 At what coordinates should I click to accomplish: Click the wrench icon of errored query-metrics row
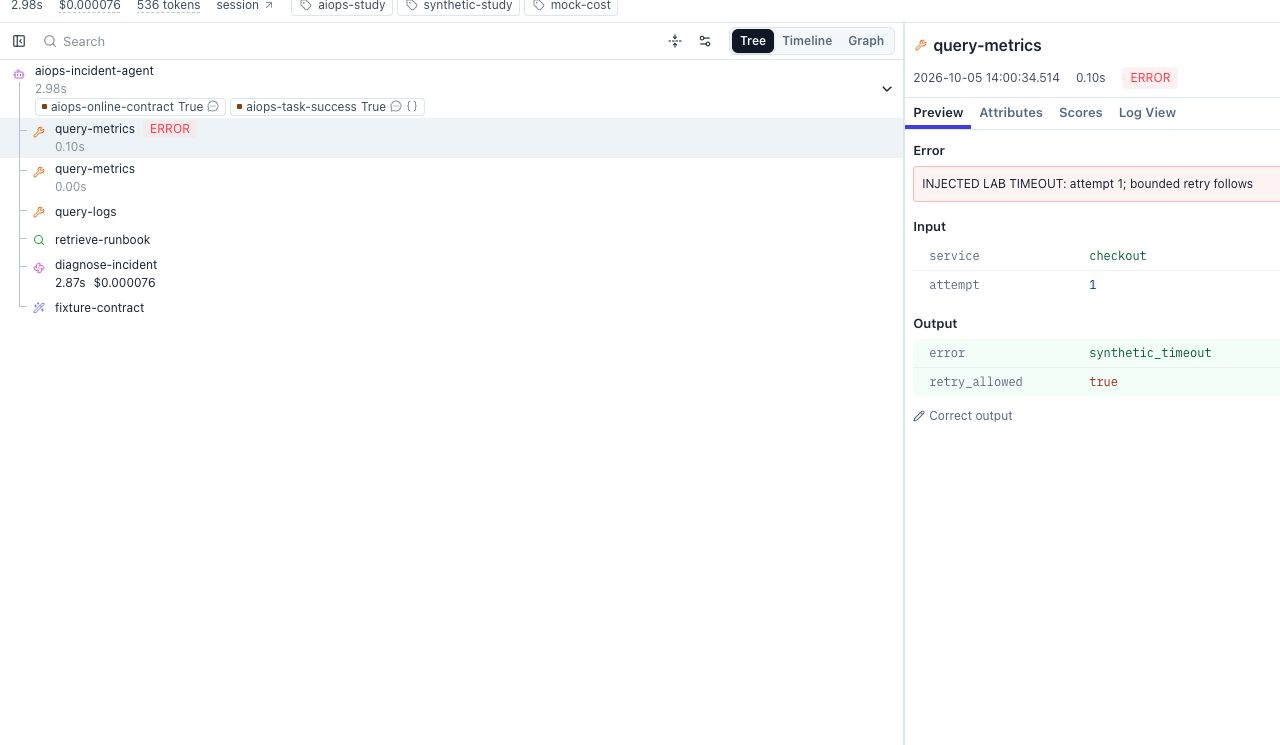[39, 132]
